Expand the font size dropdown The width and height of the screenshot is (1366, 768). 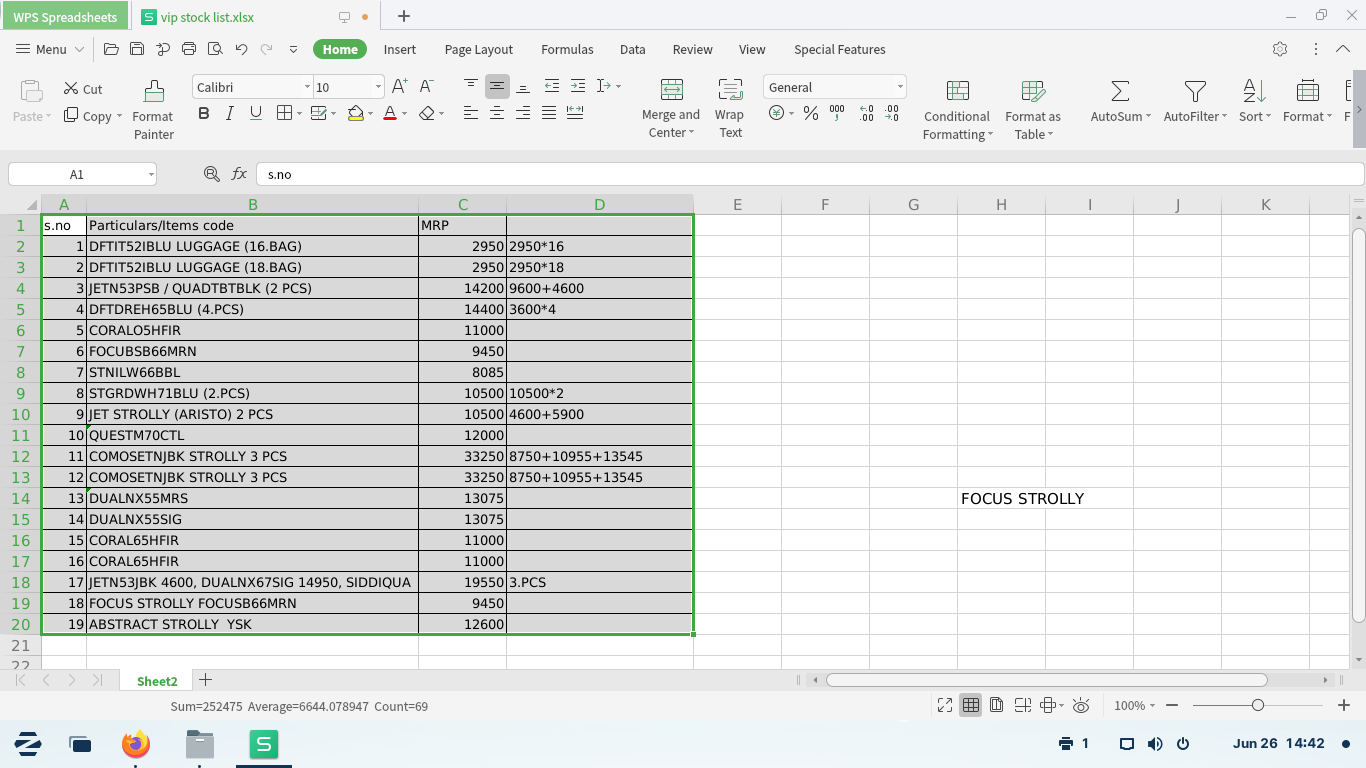(378, 88)
